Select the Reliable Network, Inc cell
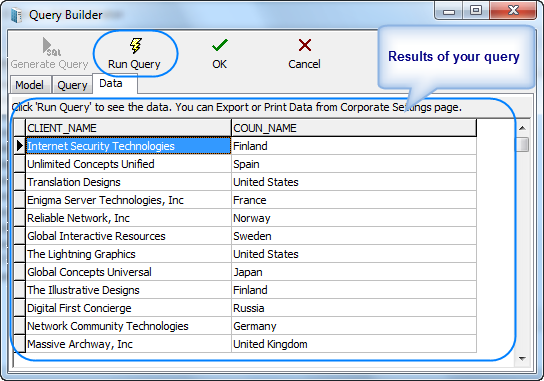Image resolution: width=544 pixels, height=381 pixels. click(128, 218)
